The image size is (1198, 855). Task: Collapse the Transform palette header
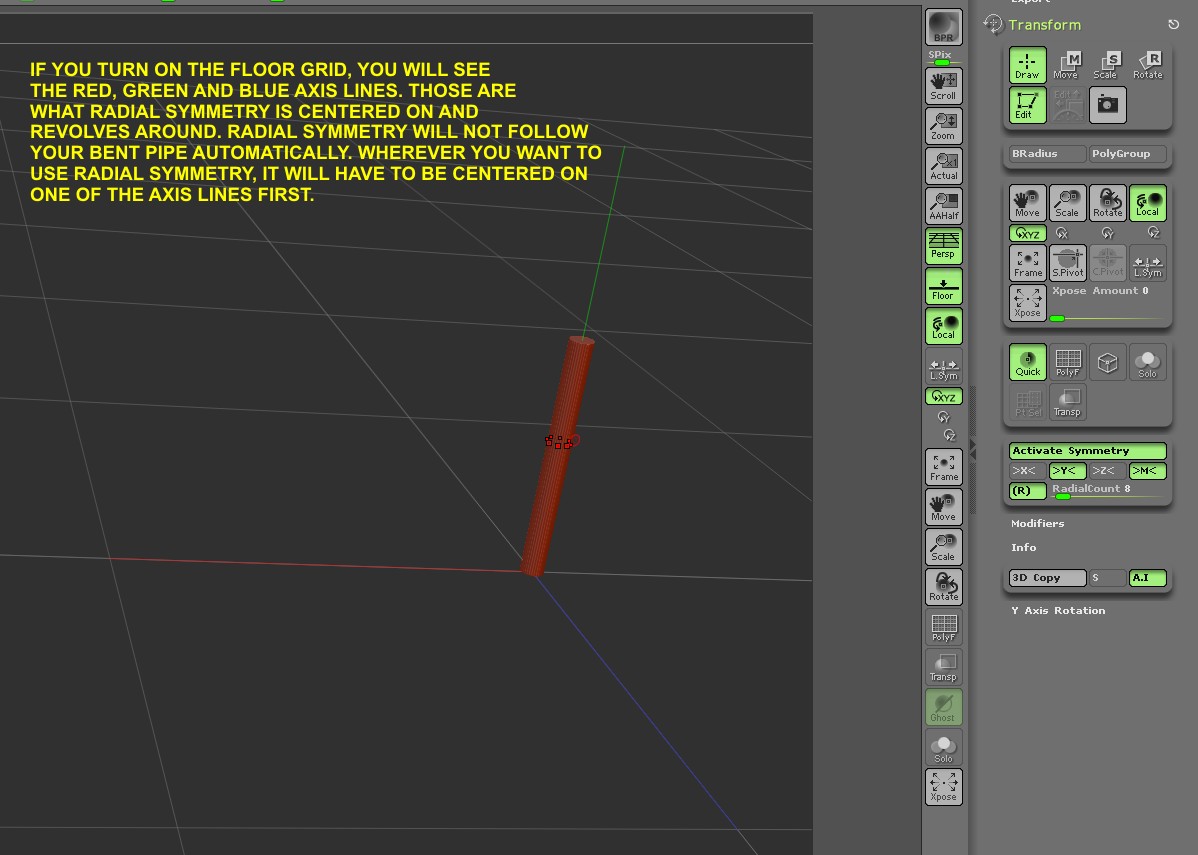(x=1044, y=24)
